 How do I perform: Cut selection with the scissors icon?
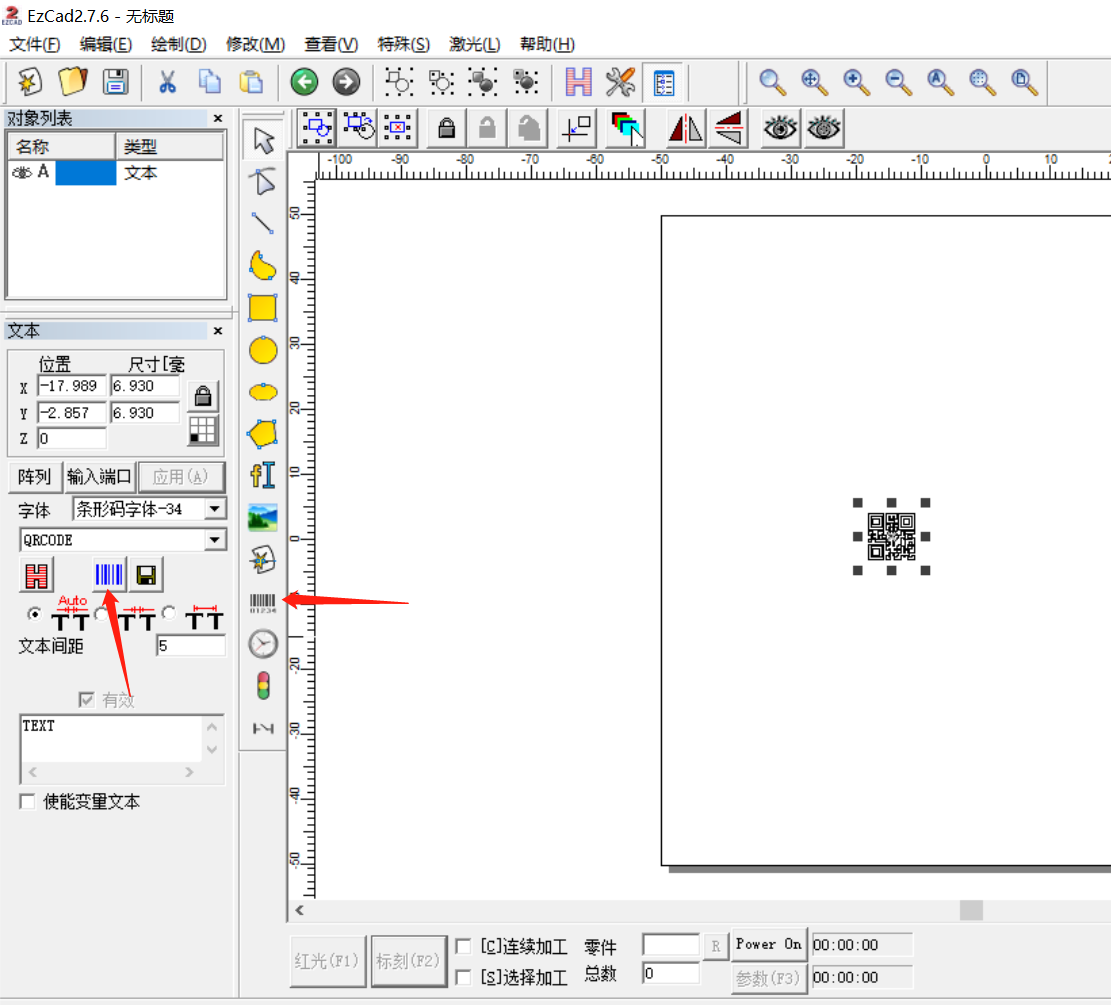click(x=167, y=82)
